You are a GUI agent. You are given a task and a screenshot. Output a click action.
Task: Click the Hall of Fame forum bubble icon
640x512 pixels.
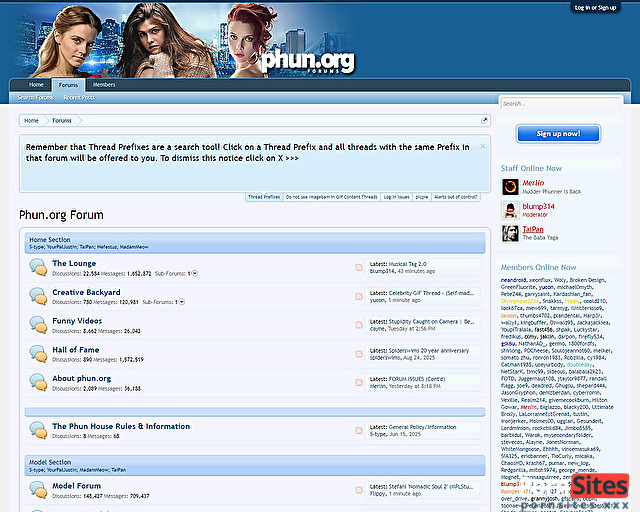38,354
